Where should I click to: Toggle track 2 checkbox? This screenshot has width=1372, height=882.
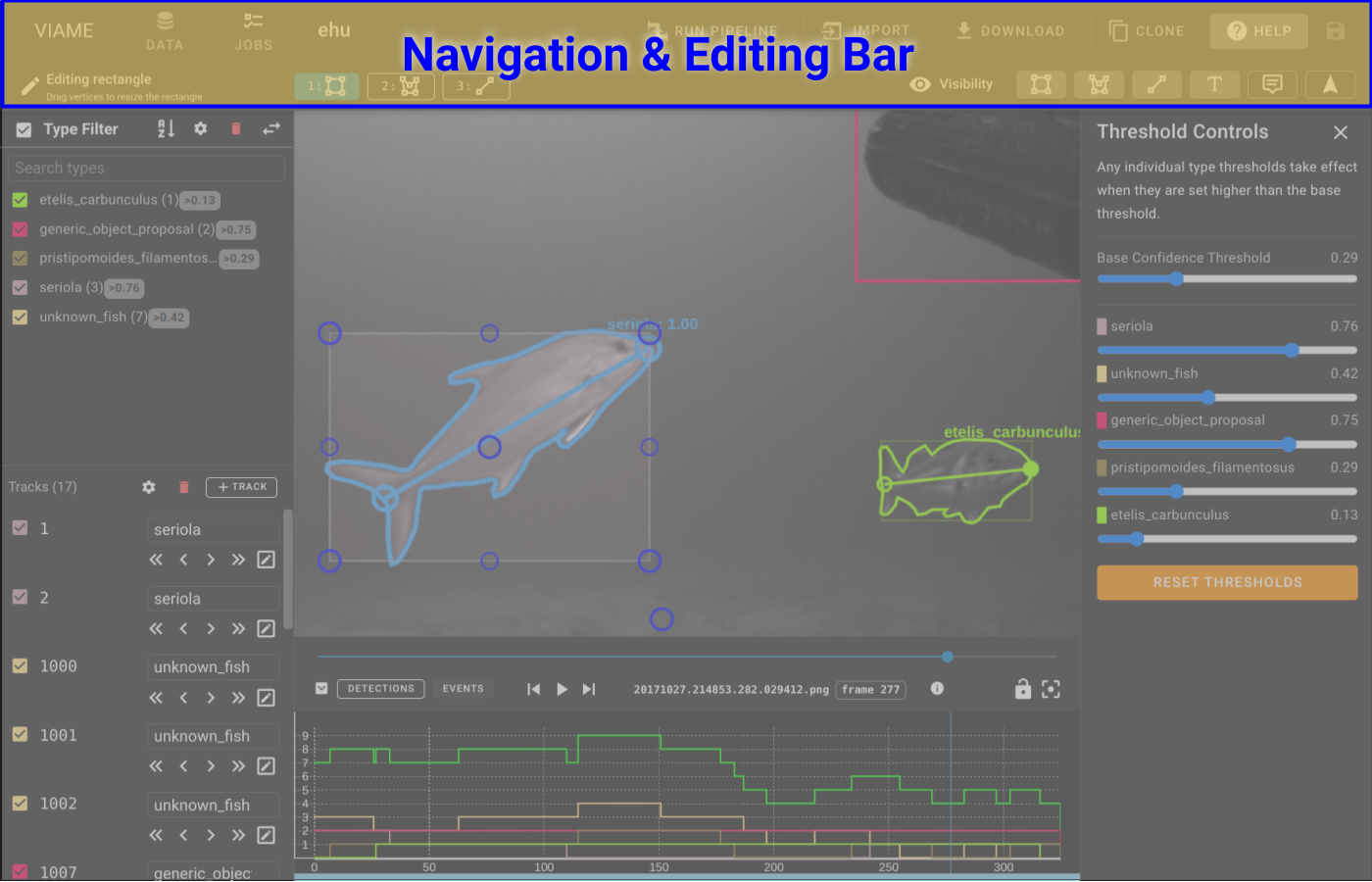pyautogui.click(x=20, y=597)
